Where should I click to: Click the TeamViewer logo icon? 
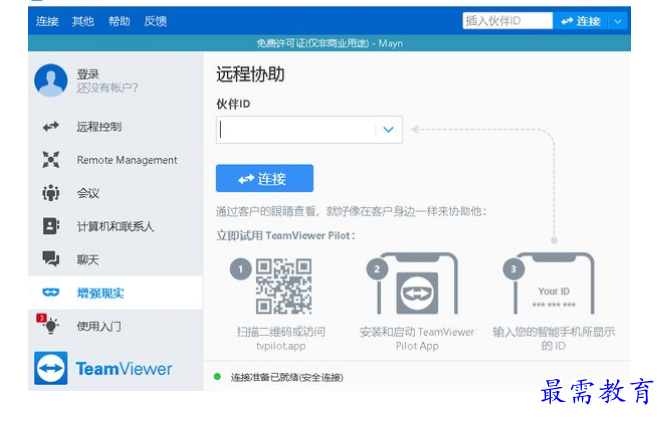coord(51,368)
